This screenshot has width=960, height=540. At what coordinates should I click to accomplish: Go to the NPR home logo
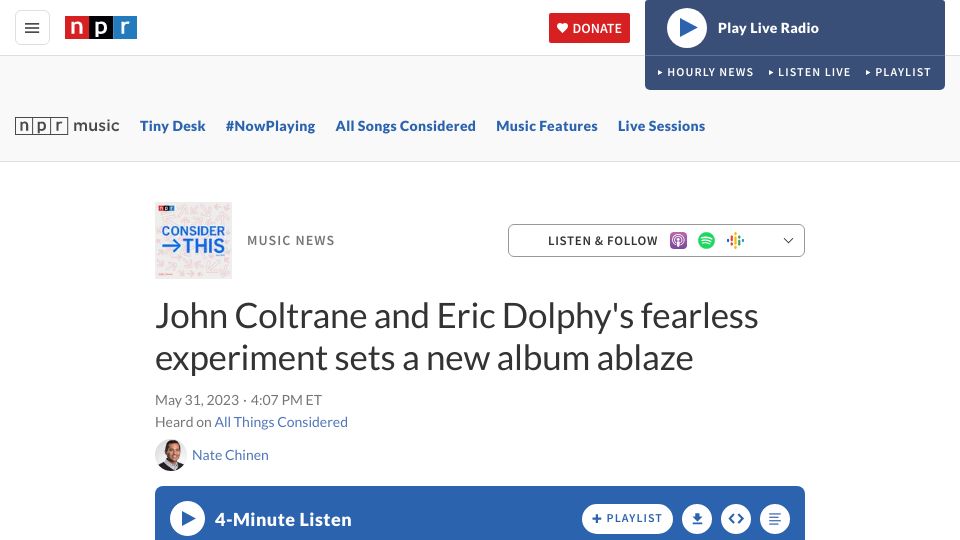pos(101,28)
